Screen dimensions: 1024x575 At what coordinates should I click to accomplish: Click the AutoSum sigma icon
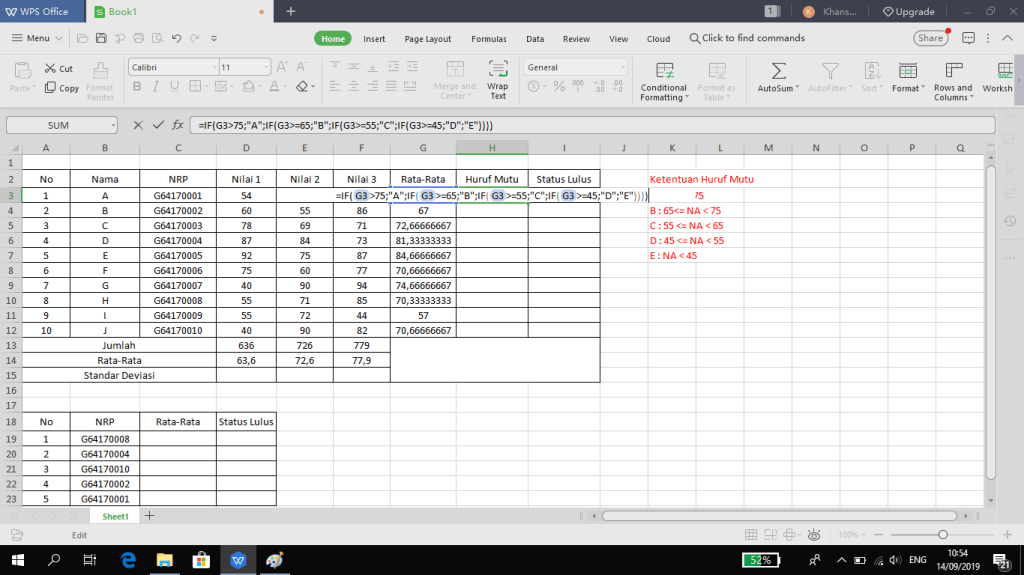pos(778,70)
